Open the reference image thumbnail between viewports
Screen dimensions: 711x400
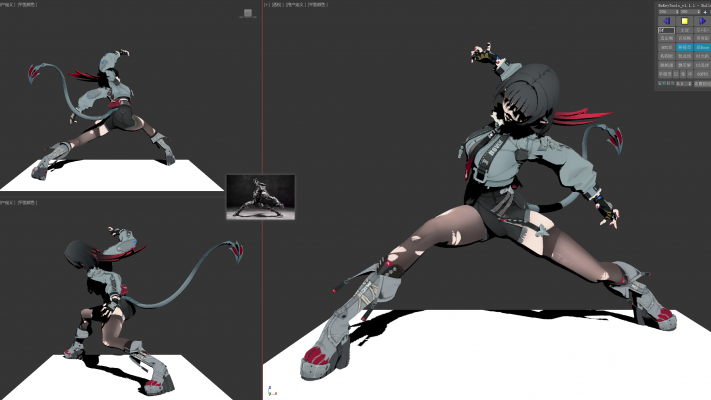260,196
